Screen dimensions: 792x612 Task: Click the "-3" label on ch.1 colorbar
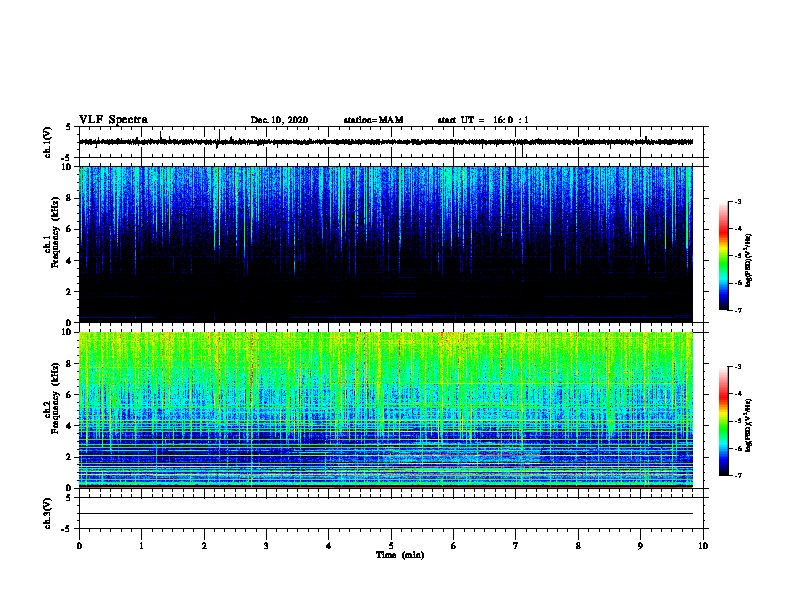pos(738,201)
